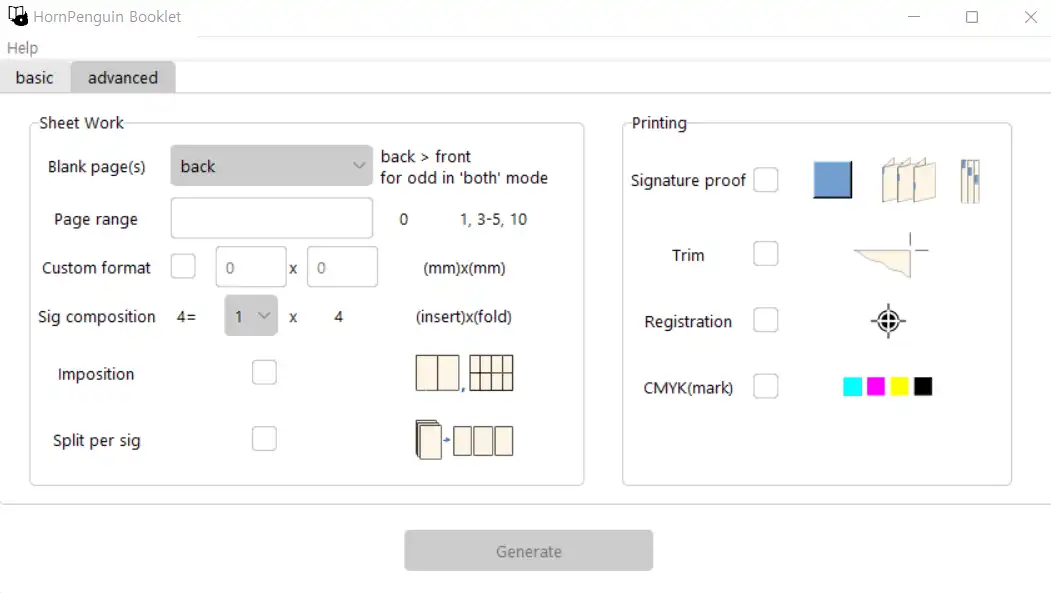Enable the Imposition checkbox
Image resolution: width=1051 pixels, height=593 pixels.
(x=264, y=373)
